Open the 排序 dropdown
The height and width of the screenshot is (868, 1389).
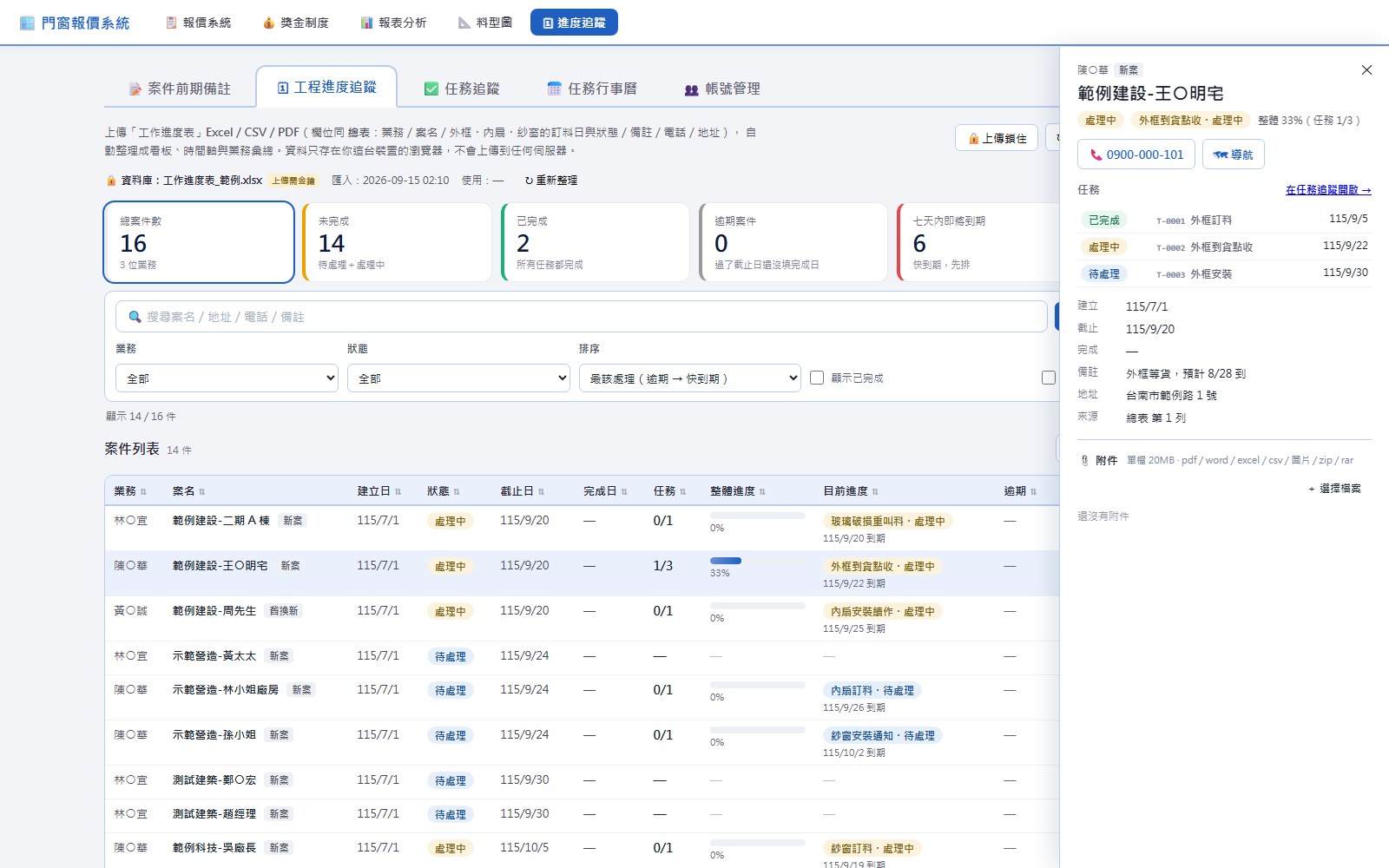click(x=690, y=378)
